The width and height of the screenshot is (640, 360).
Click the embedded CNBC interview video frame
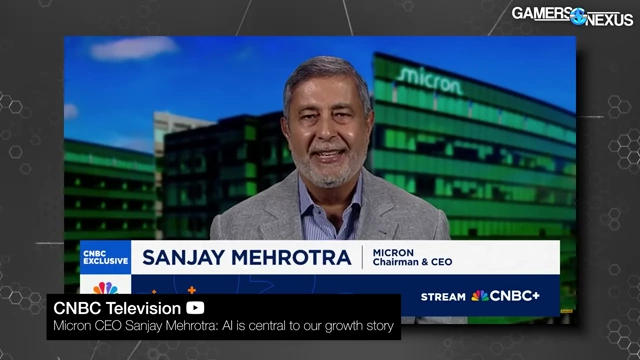coord(320,180)
